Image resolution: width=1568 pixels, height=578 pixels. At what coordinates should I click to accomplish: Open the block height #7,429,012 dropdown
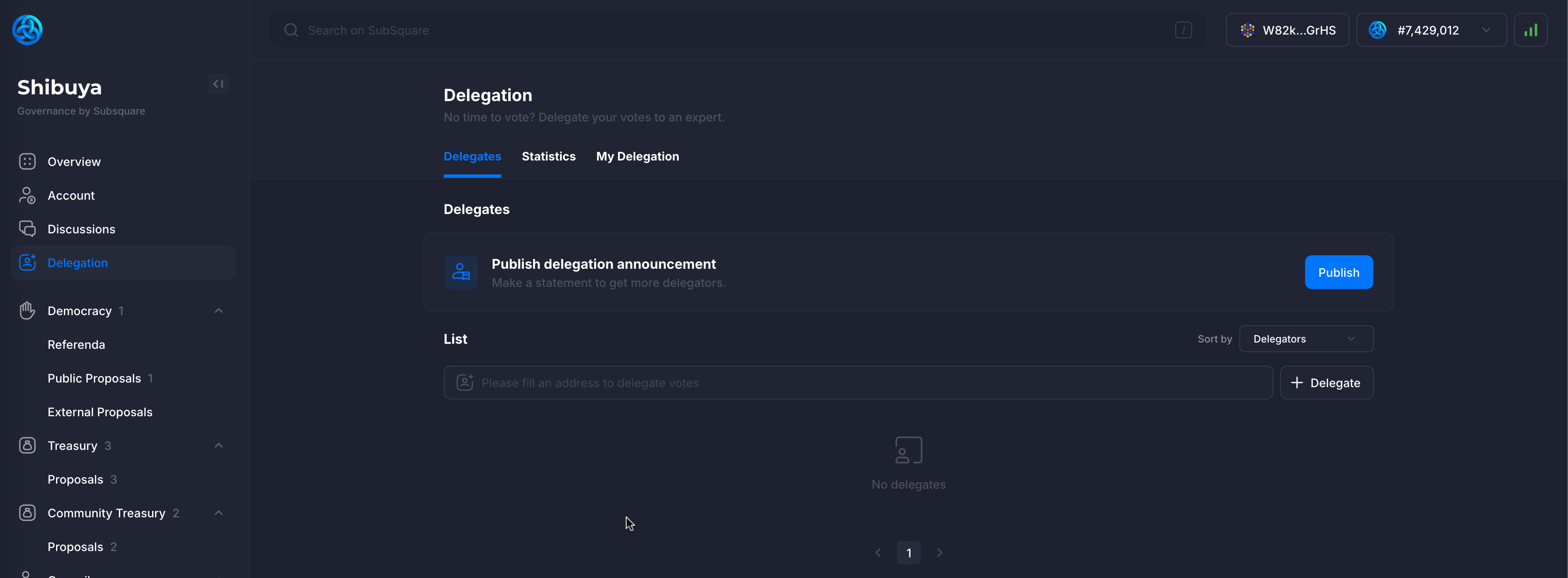click(1431, 30)
